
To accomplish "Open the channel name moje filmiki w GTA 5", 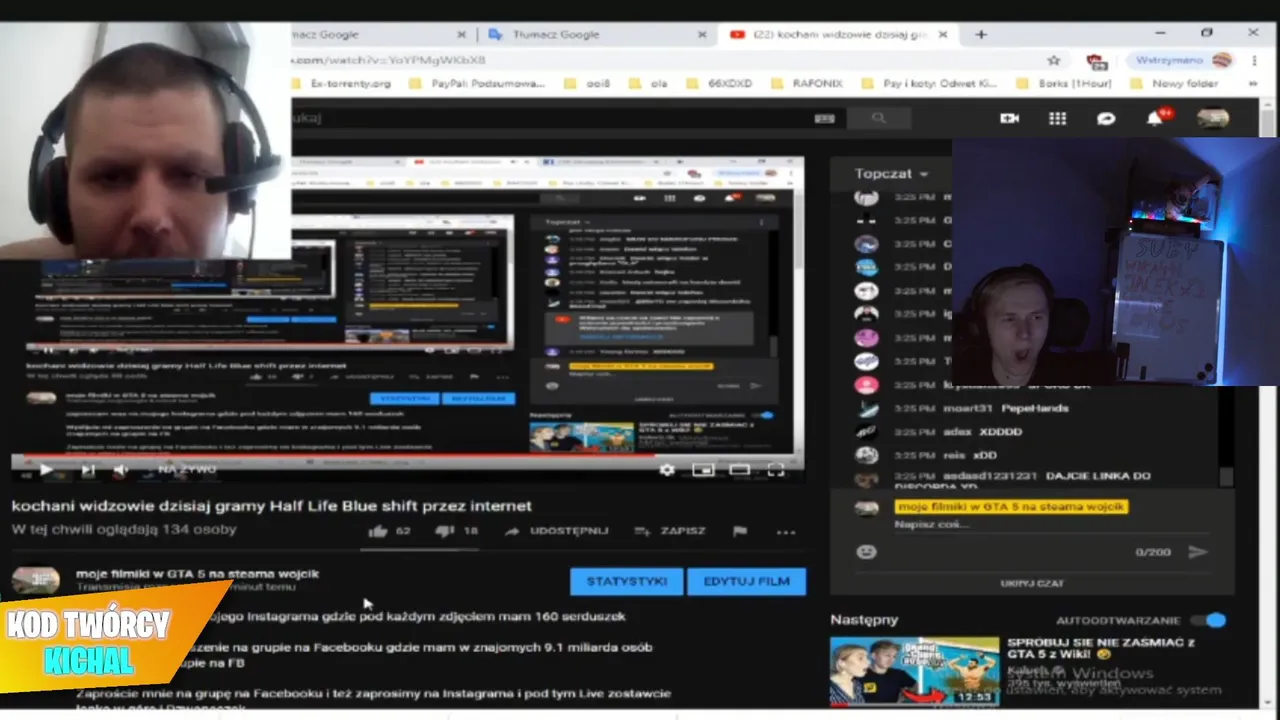I will tap(197, 573).
